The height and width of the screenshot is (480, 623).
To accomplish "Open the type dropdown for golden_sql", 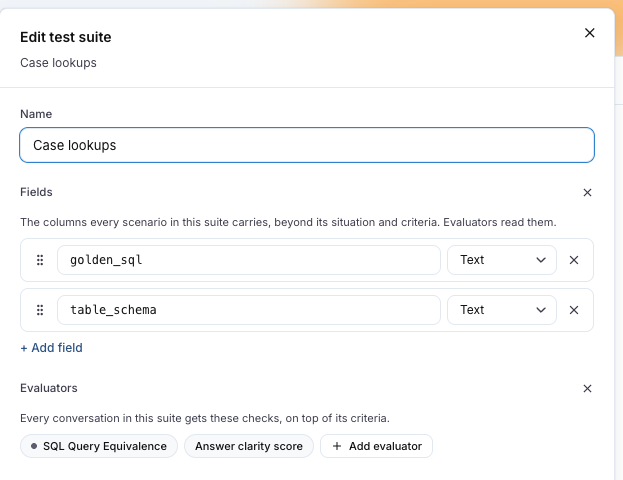I will pyautogui.click(x=502, y=260).
